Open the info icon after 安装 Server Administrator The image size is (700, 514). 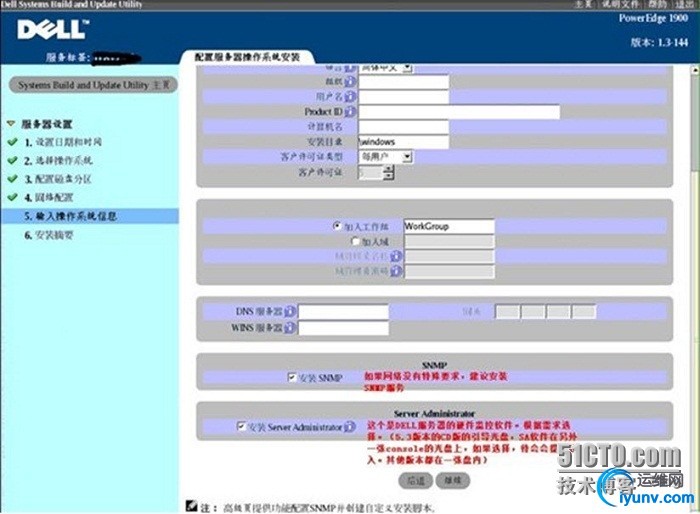(350, 427)
